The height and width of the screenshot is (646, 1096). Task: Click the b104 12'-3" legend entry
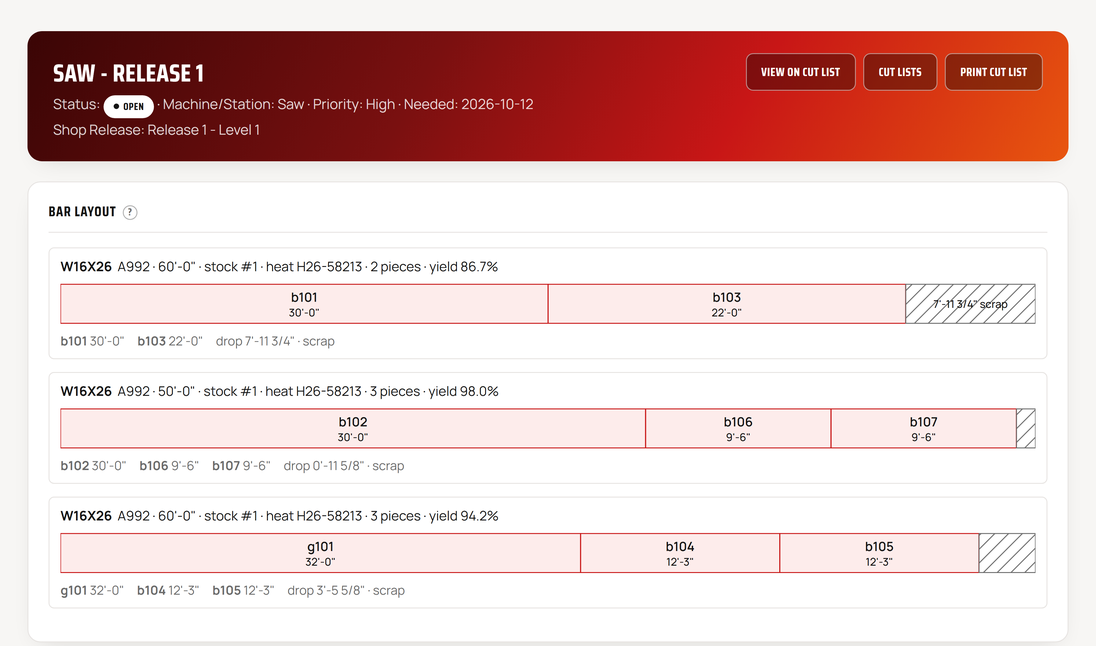coord(168,590)
